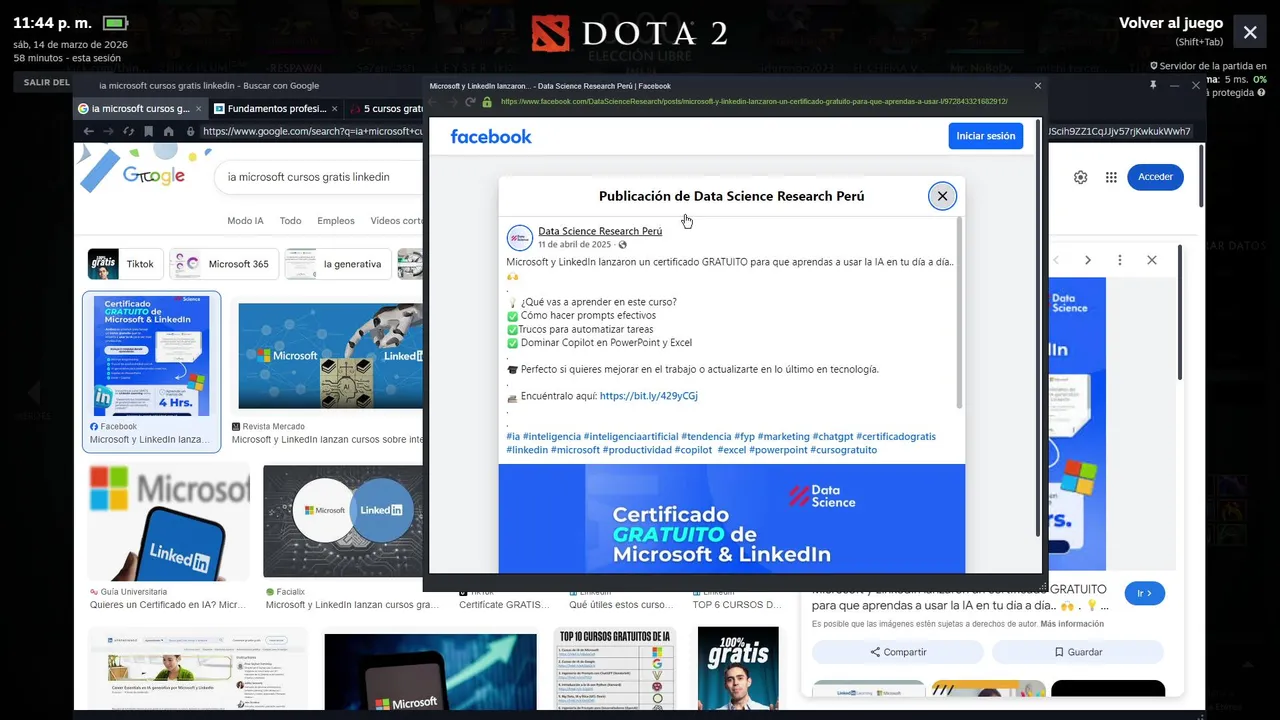Open the Modo IA search tab
The image size is (1280, 720).
245,221
